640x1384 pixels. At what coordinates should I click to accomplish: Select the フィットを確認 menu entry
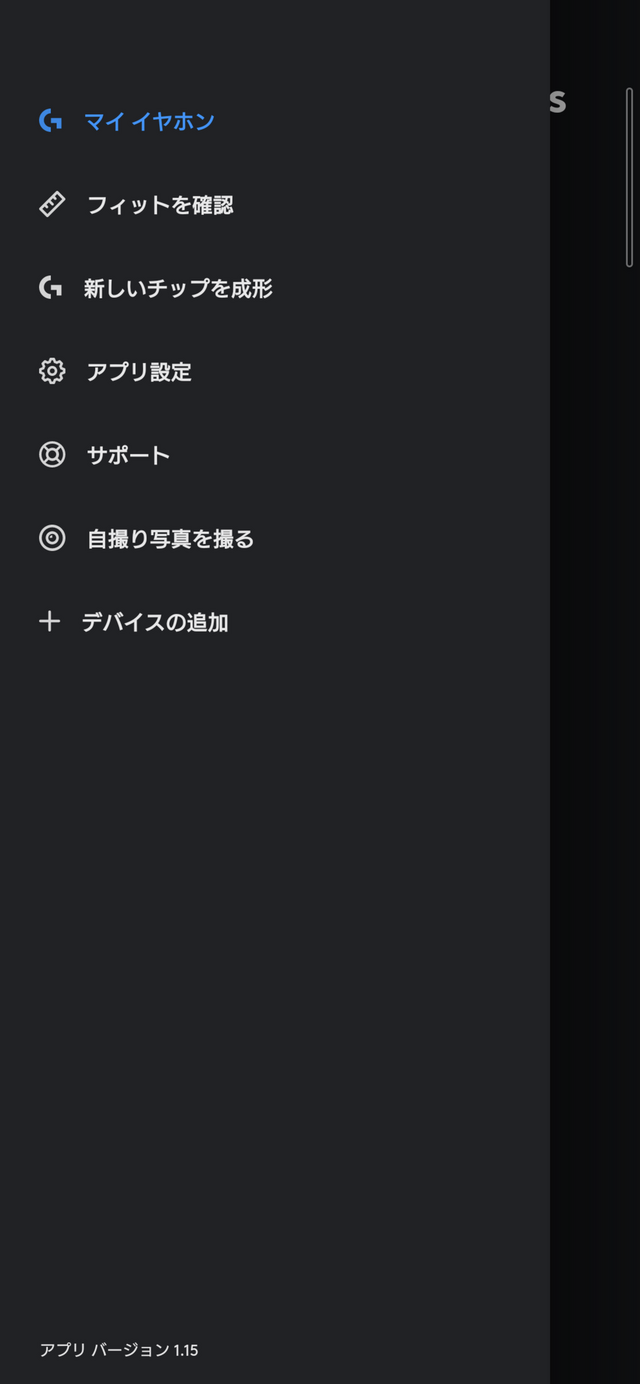[160, 205]
